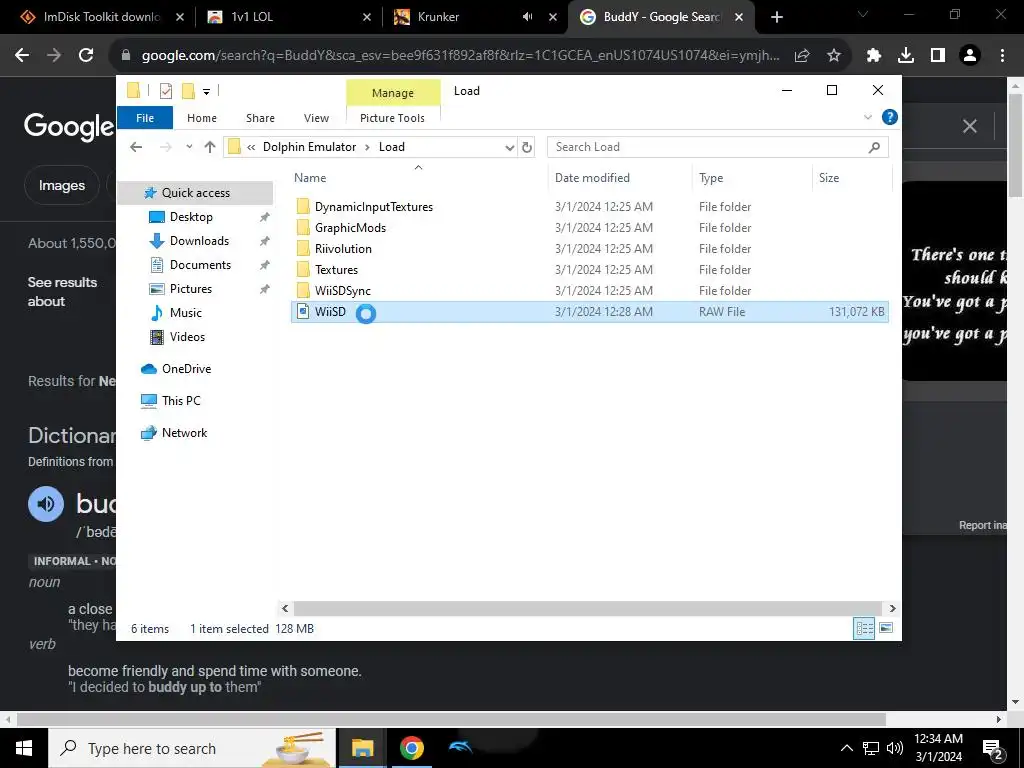Play pronunciation audio for buddy
Viewport: 1024px width, 768px height.
[46, 504]
